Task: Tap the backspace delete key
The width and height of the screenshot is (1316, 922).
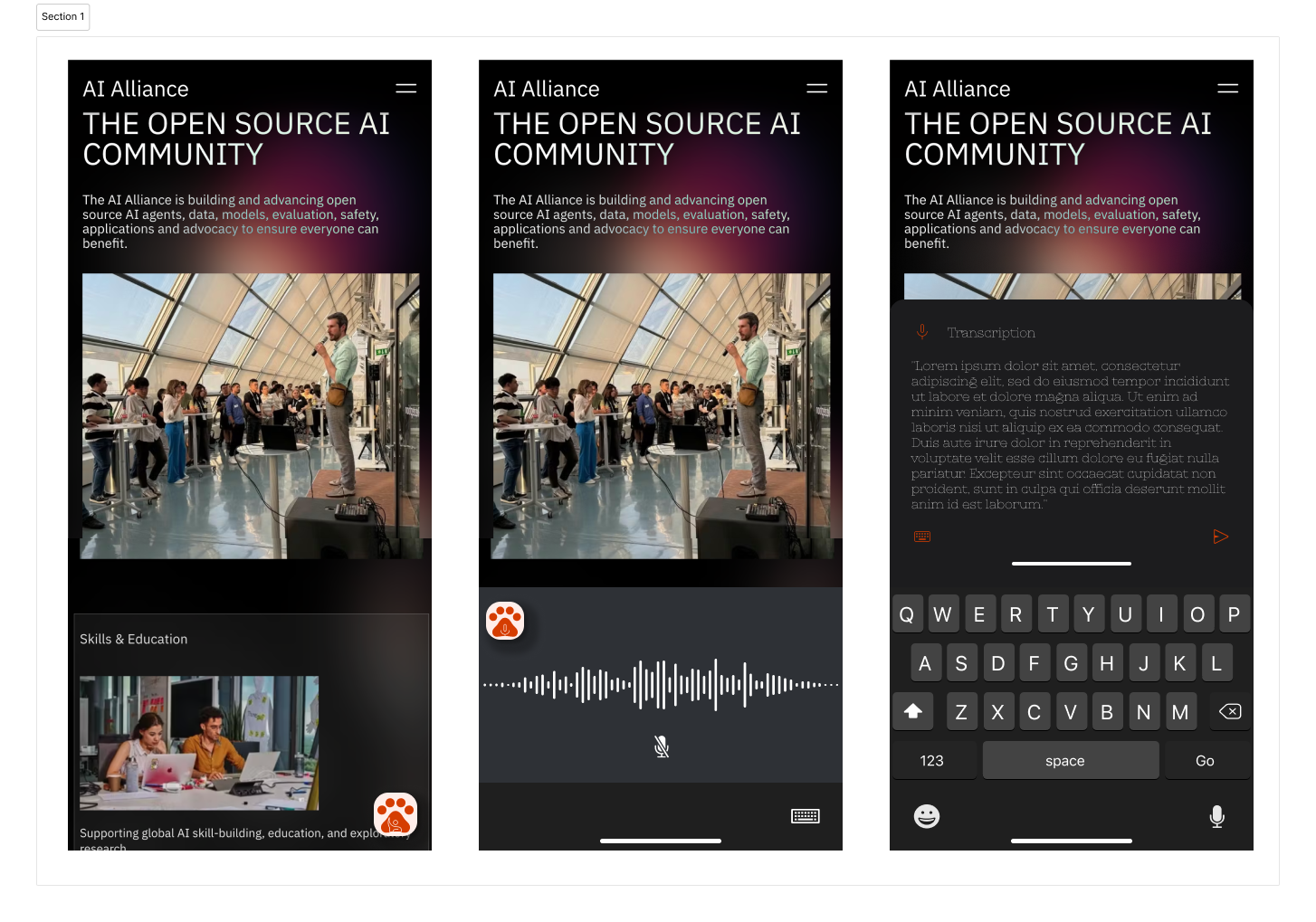Action: pyautogui.click(x=1230, y=711)
